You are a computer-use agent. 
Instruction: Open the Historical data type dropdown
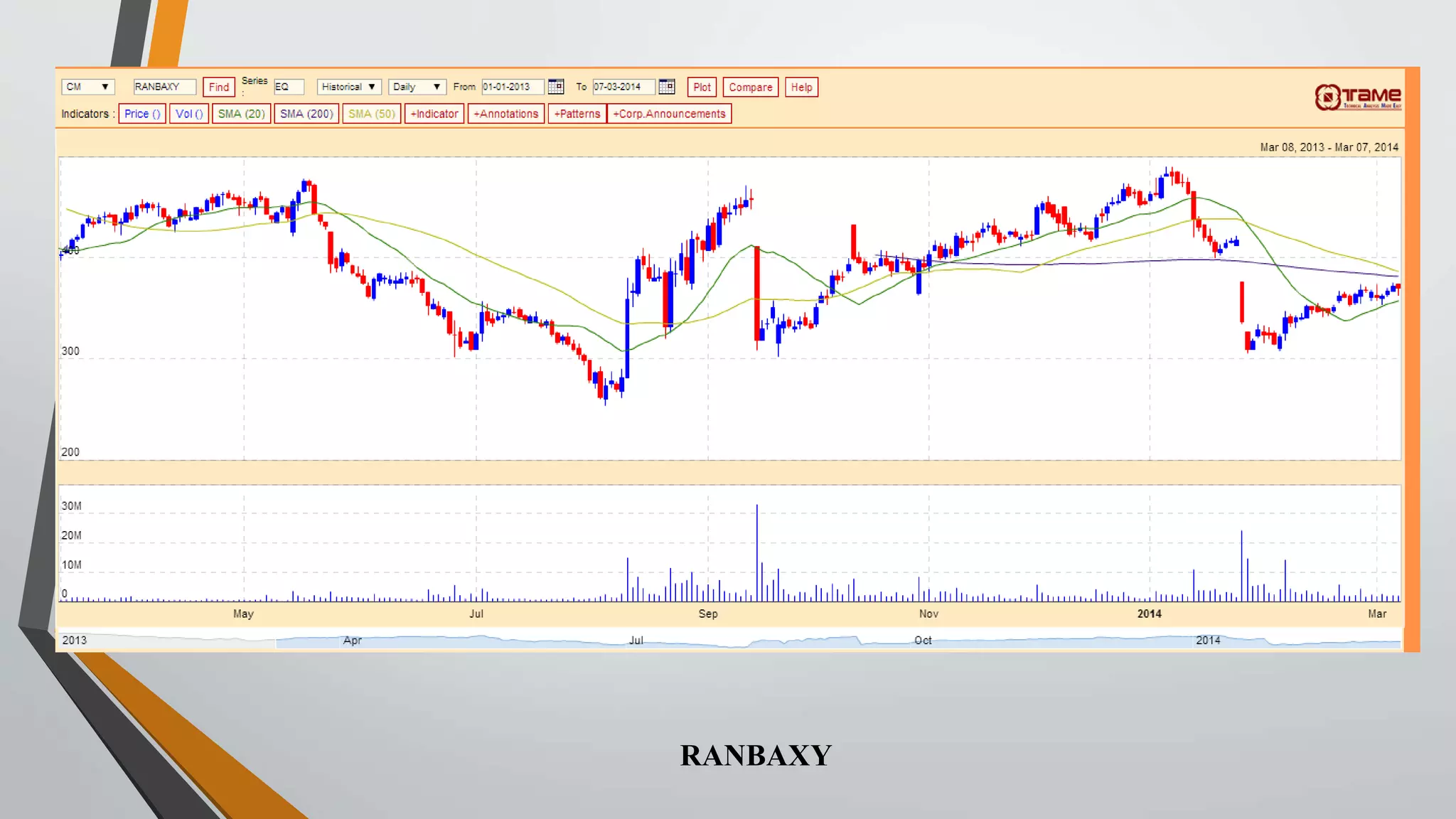[349, 87]
